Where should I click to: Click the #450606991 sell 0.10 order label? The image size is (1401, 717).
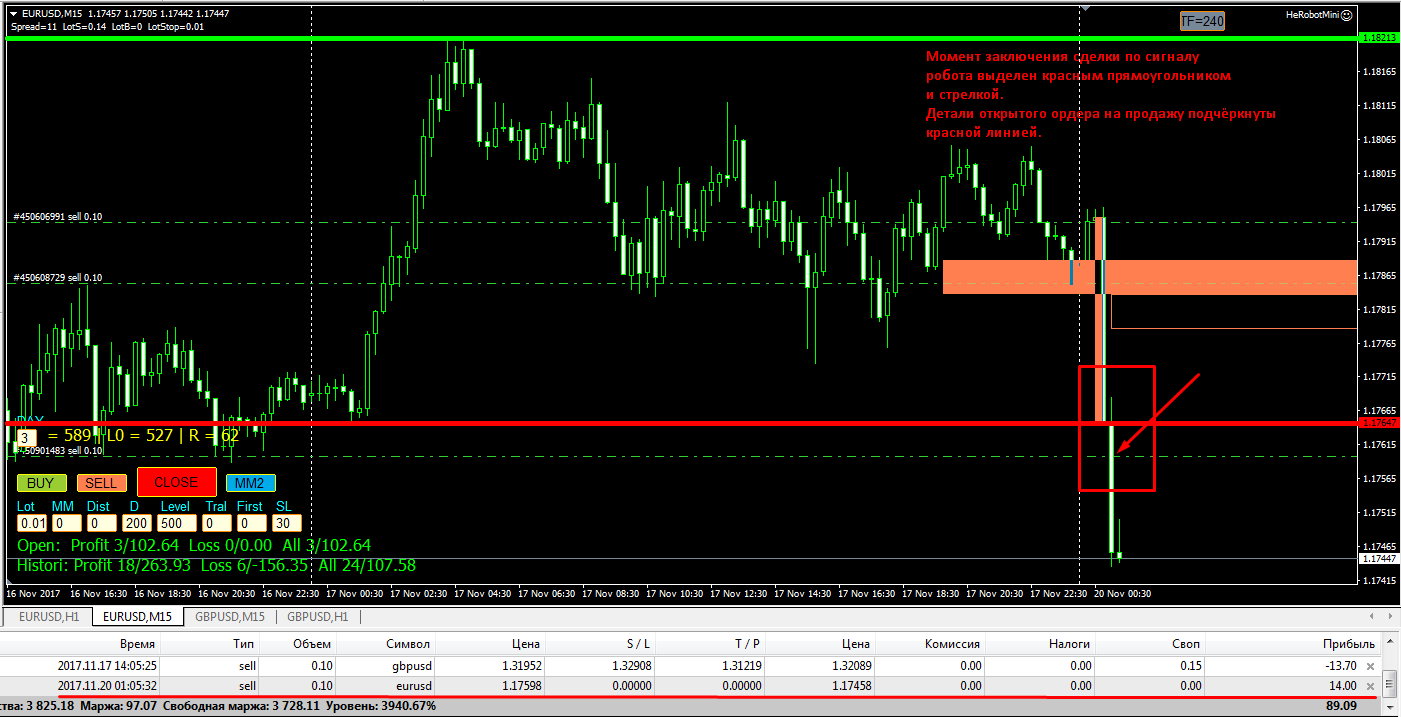point(57,216)
